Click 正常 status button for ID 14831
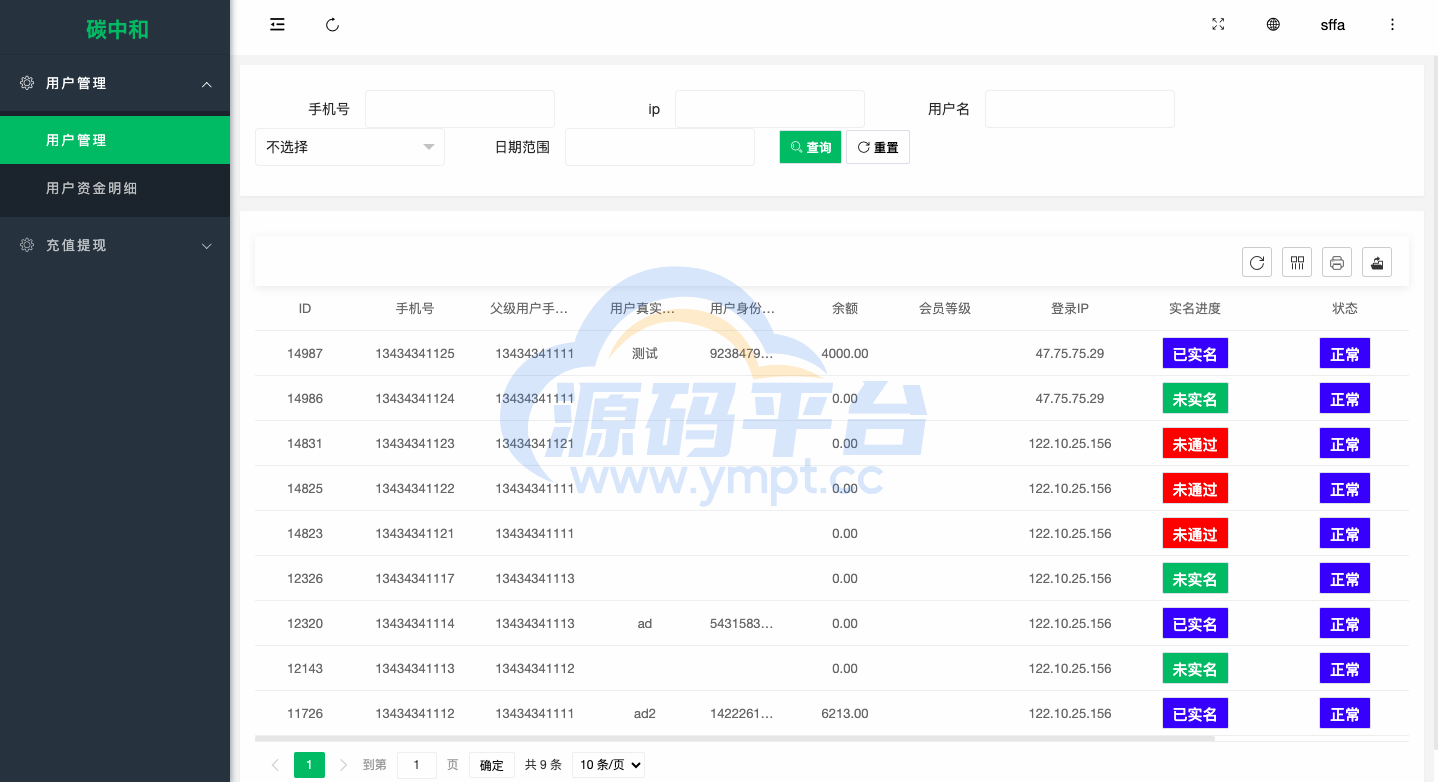 (x=1345, y=443)
